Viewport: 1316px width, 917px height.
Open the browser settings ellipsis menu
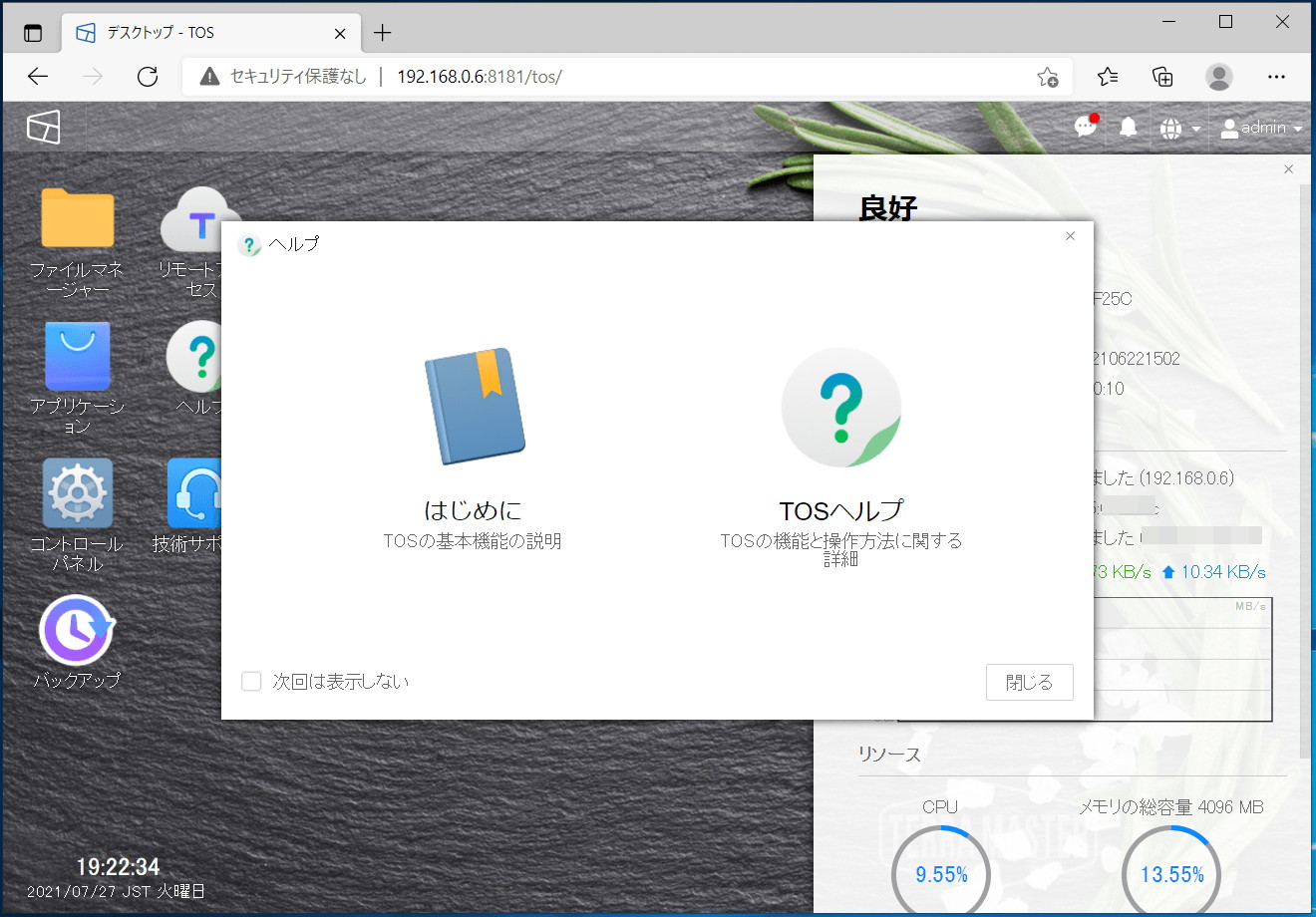coord(1276,77)
